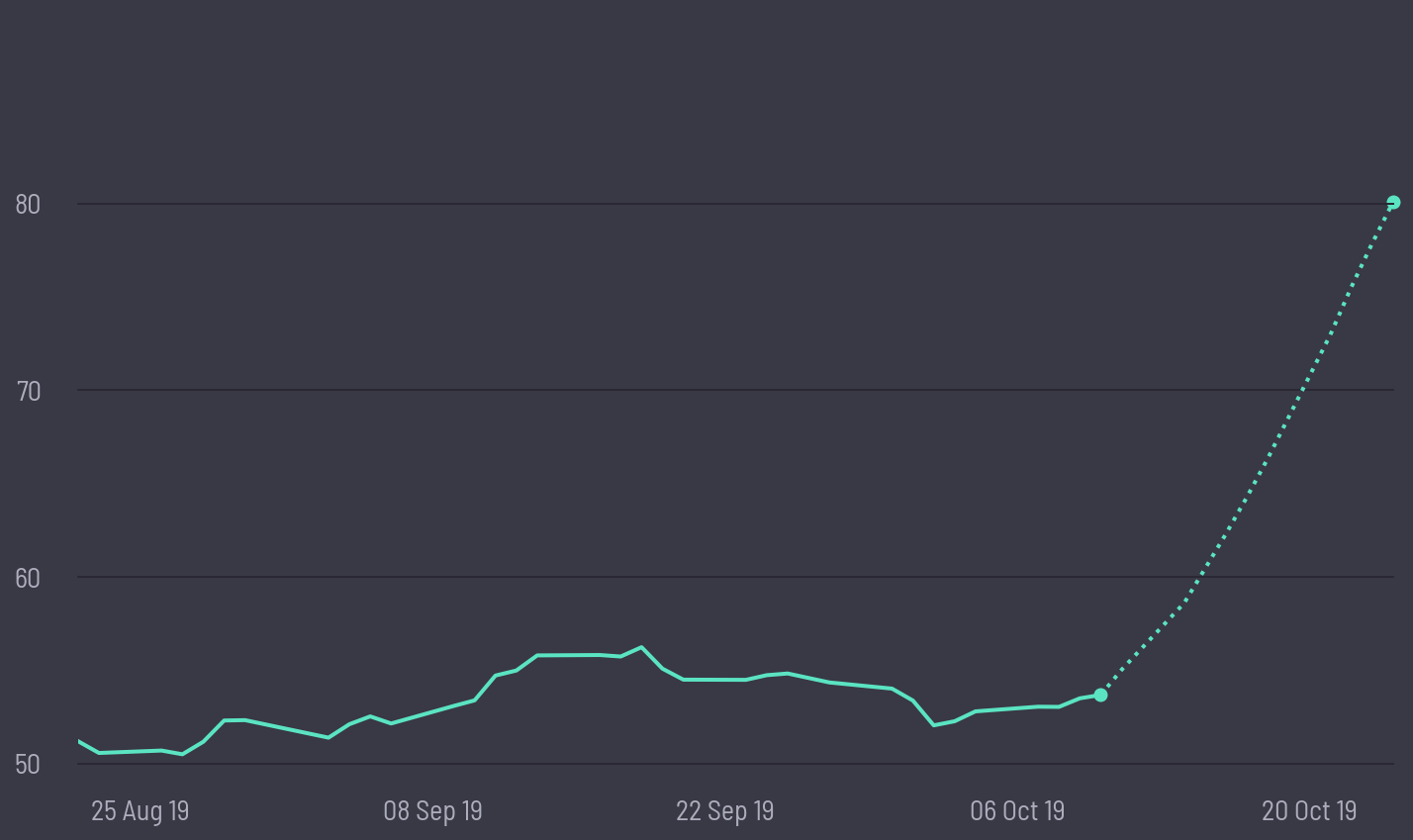Click the dotted projection line at the 70 gridline

tap(1301, 390)
